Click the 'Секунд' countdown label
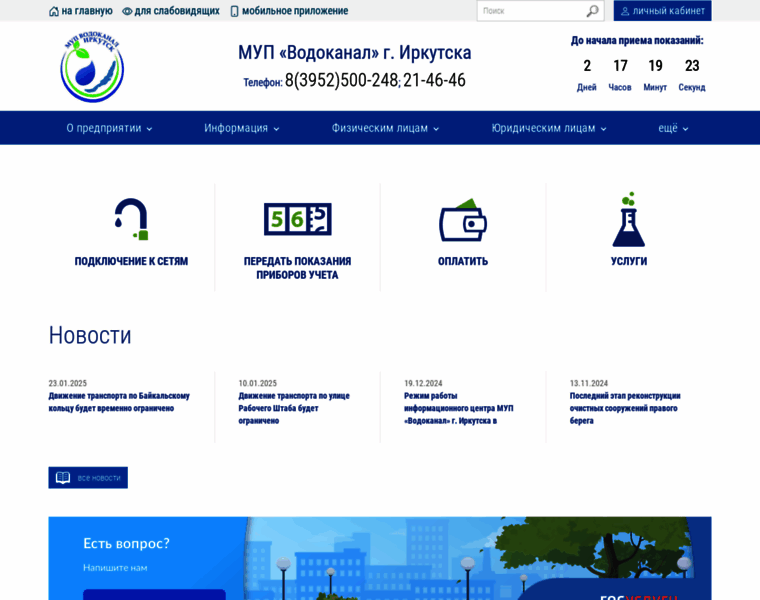 click(x=692, y=88)
